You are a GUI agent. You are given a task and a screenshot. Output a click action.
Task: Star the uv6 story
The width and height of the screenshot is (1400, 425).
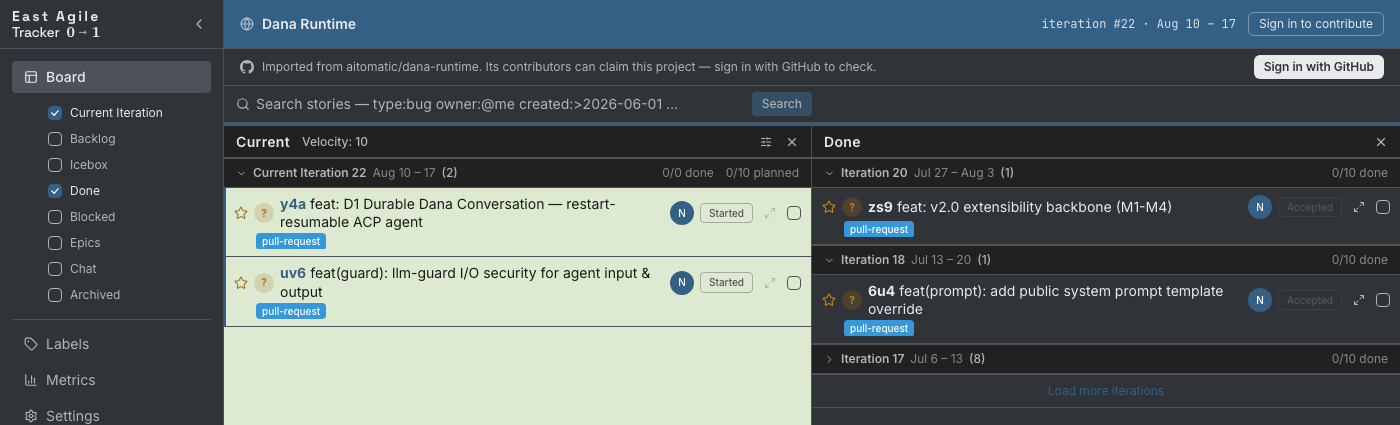[x=241, y=283]
